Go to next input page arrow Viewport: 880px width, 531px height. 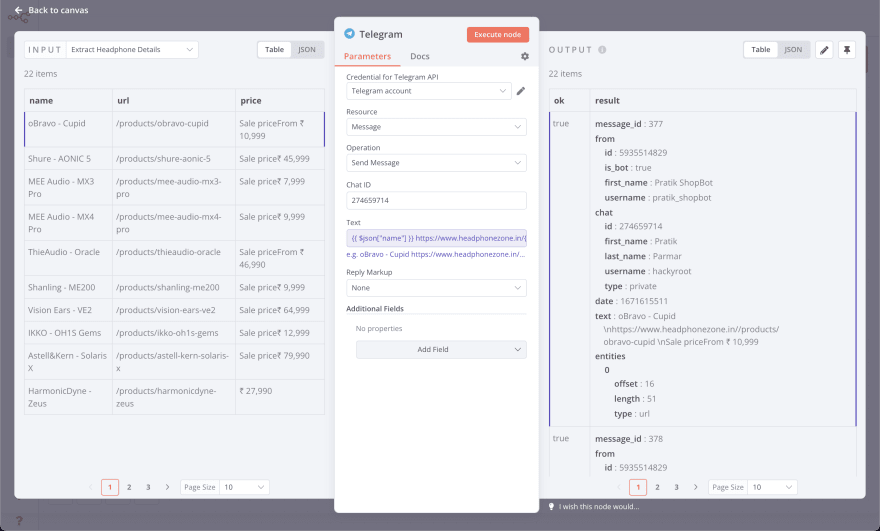[167, 487]
